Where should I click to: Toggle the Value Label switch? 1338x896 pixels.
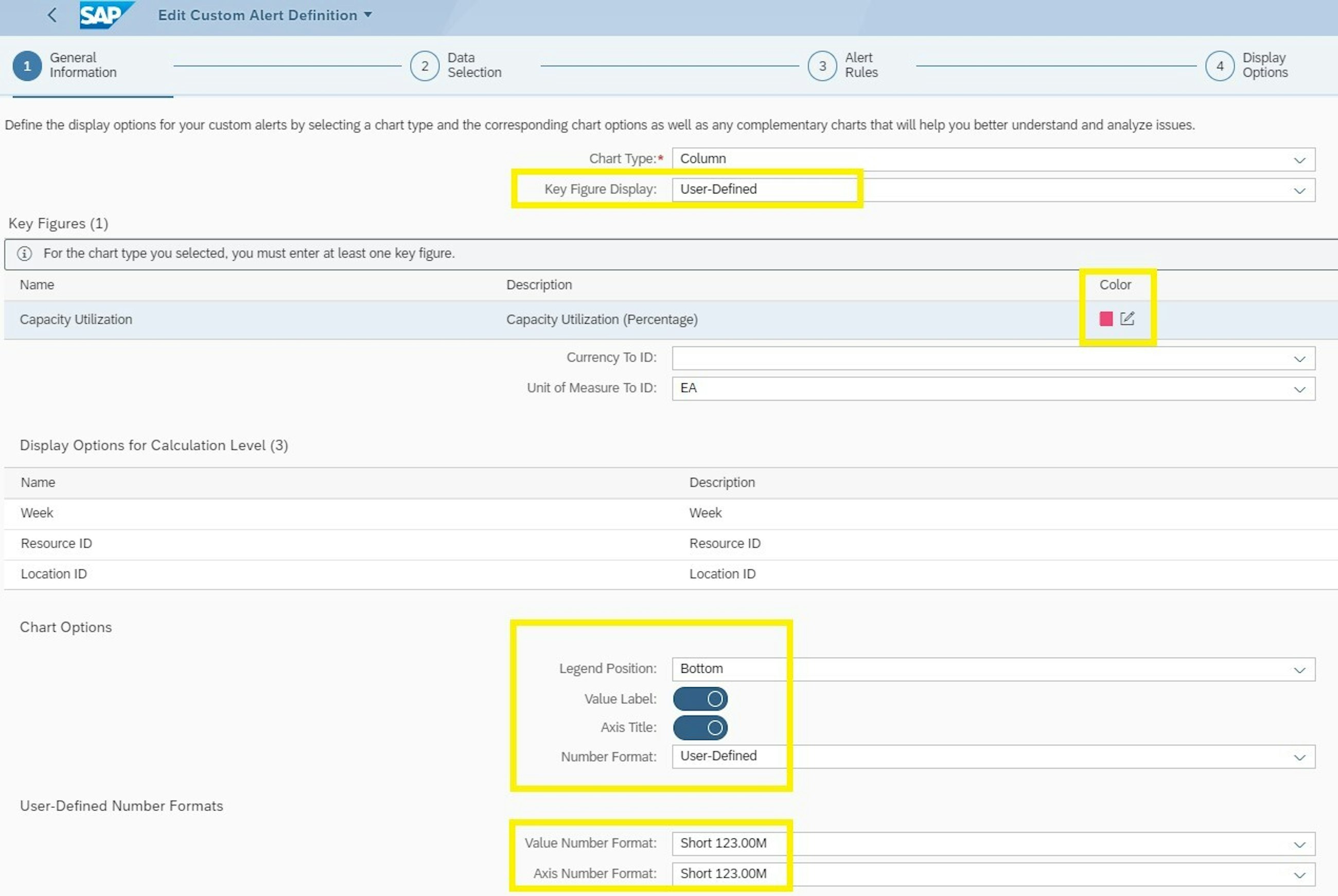click(699, 699)
